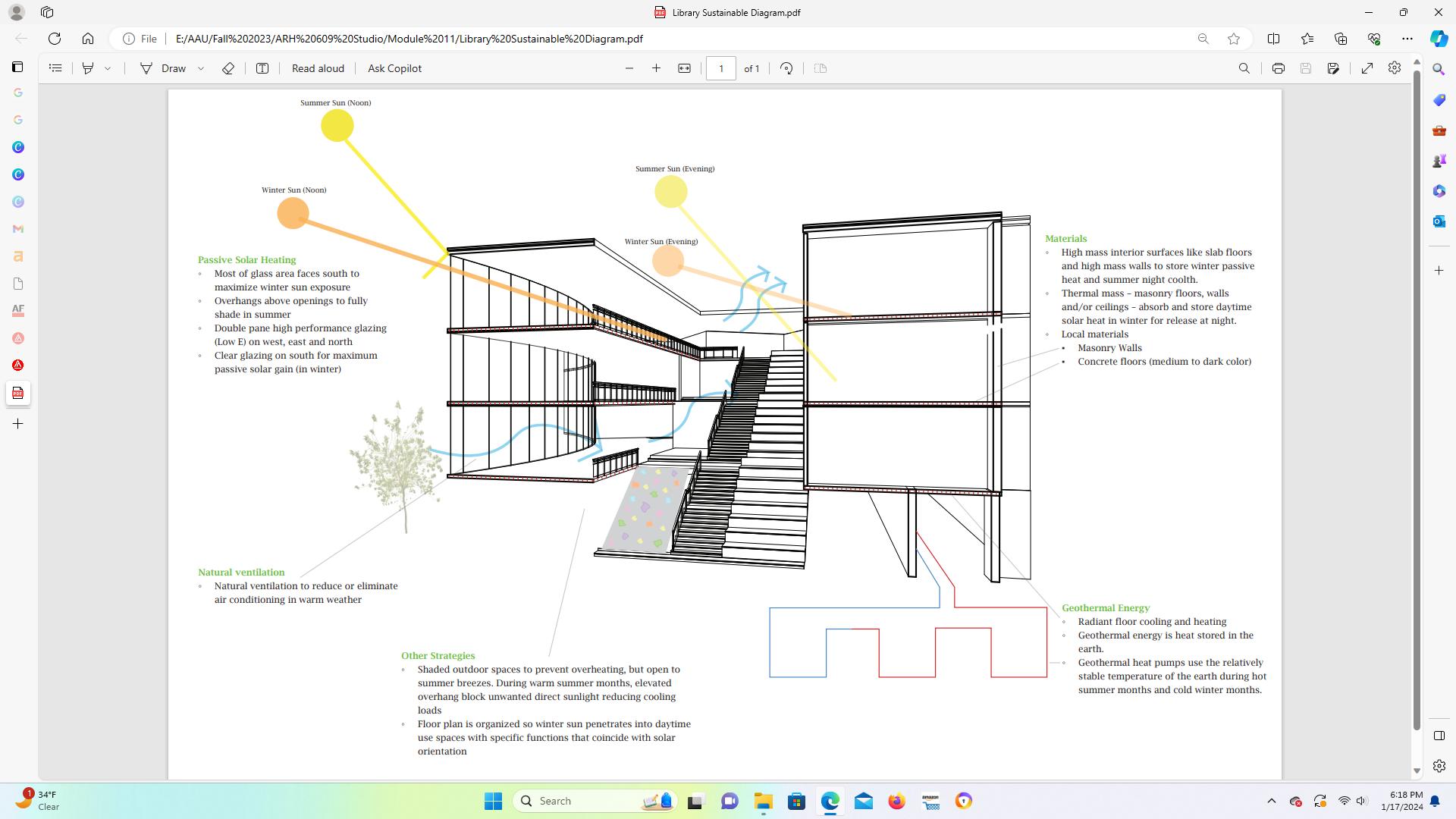Open the table of contents panel

click(x=55, y=68)
